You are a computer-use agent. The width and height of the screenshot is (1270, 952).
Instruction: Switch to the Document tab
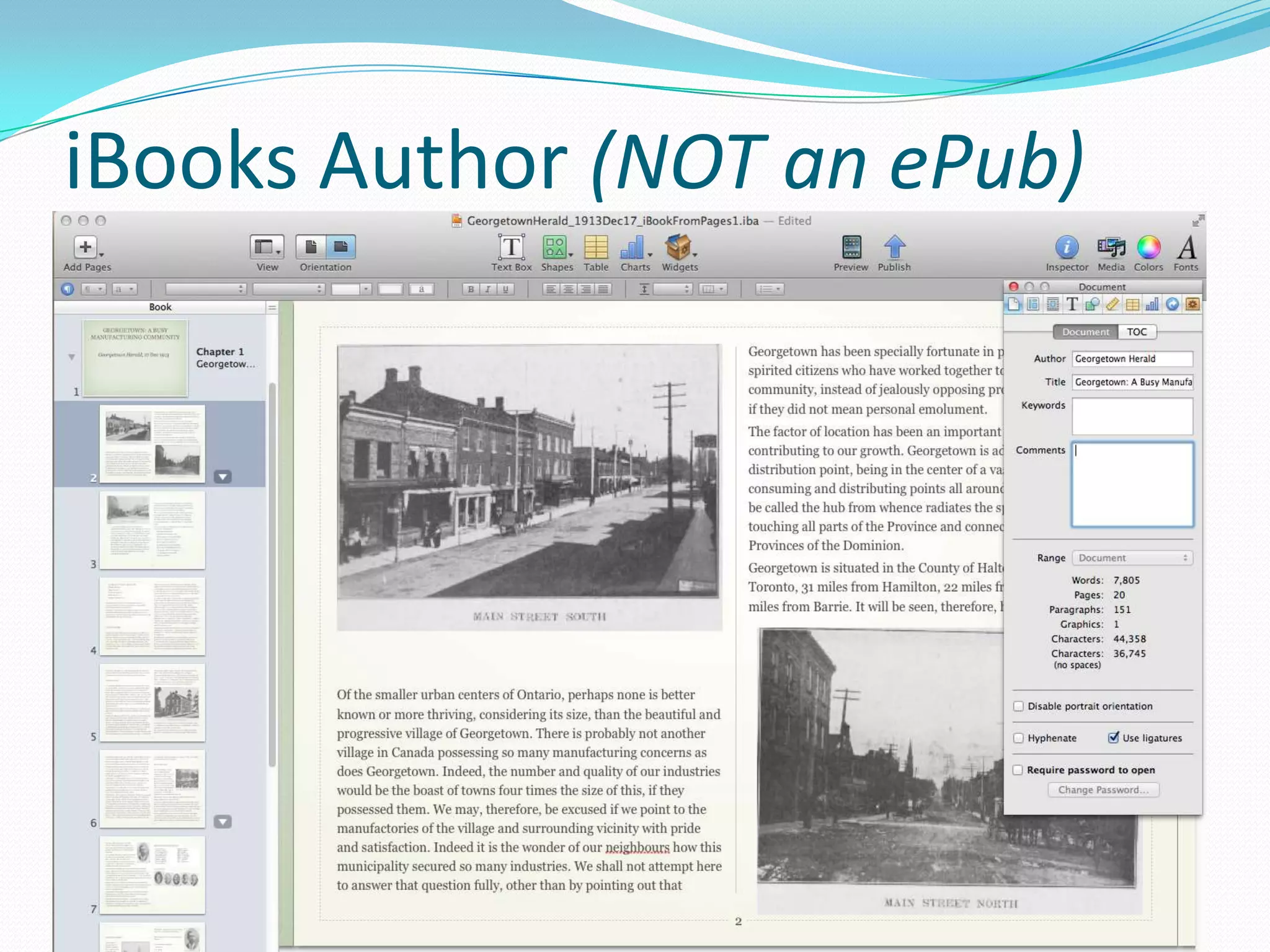[x=1085, y=332]
